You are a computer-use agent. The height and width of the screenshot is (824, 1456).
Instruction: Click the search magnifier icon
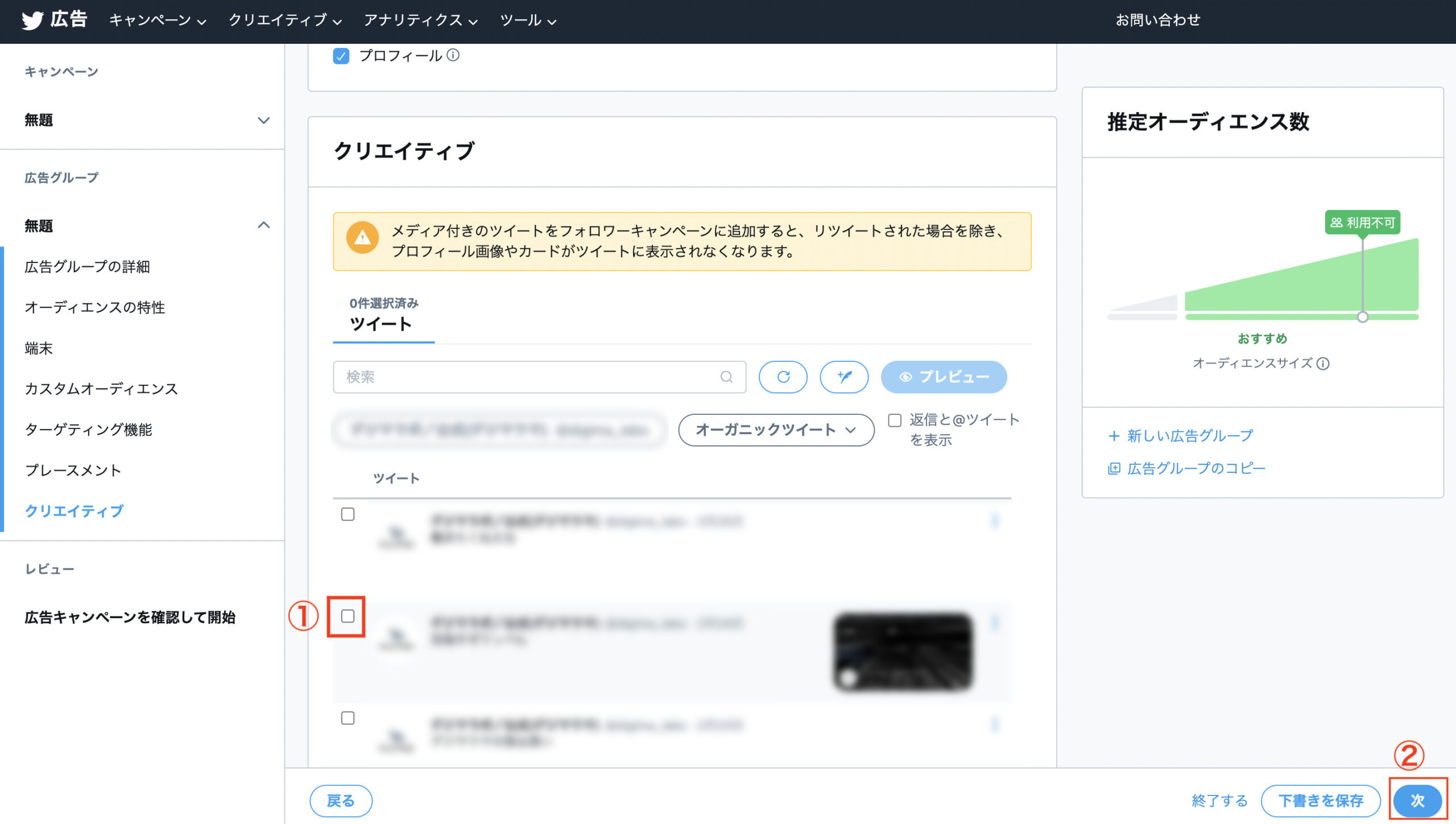(x=726, y=377)
